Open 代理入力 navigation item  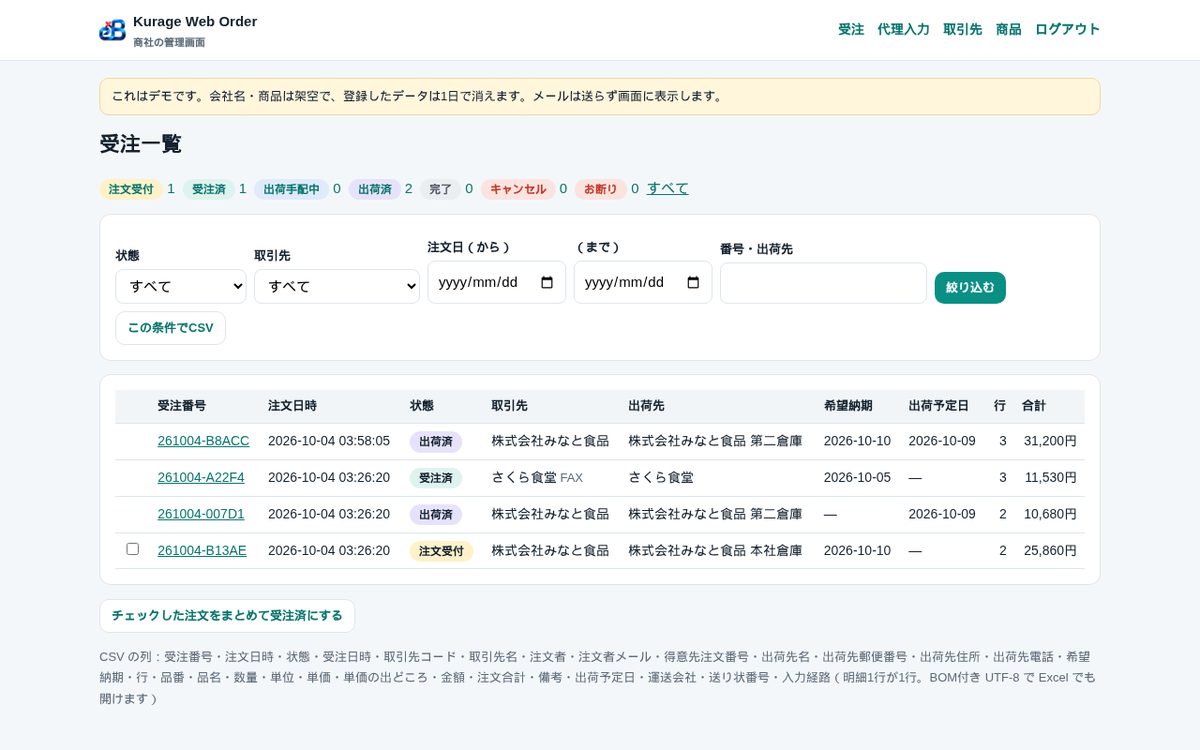(x=904, y=29)
